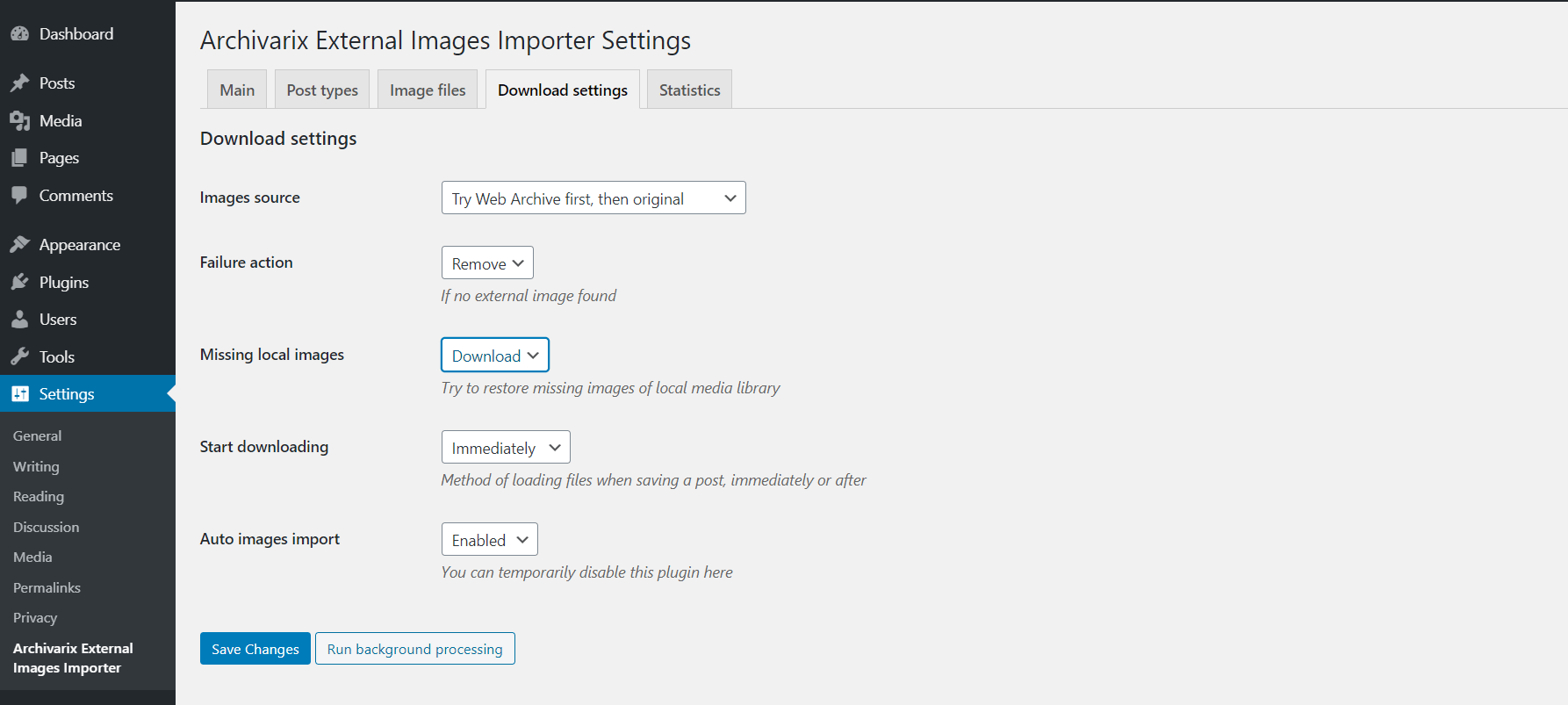Viewport: 1568px width, 705px height.
Task: Open the highlighted Settings menu label
Action: click(x=67, y=394)
